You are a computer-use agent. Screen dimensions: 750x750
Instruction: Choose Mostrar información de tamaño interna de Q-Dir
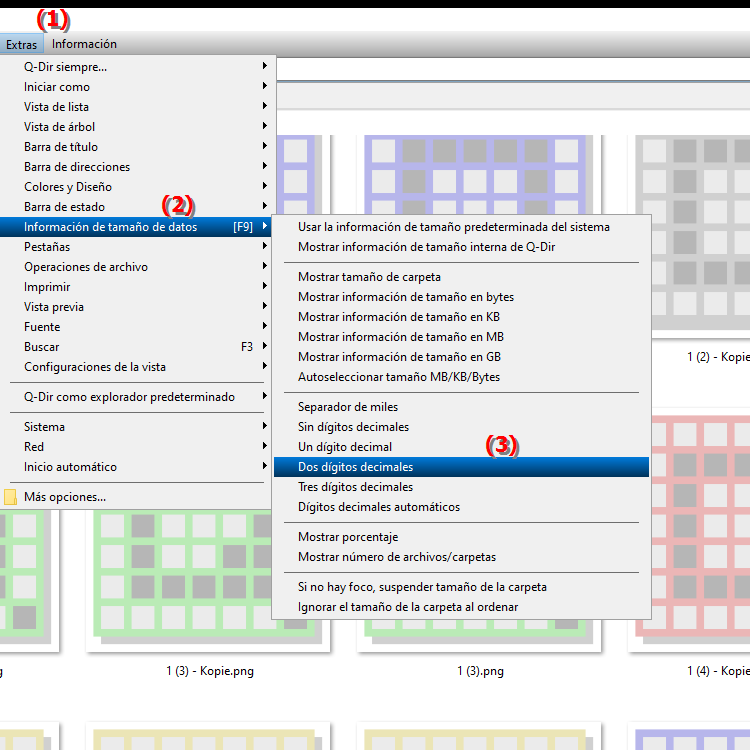click(461, 247)
